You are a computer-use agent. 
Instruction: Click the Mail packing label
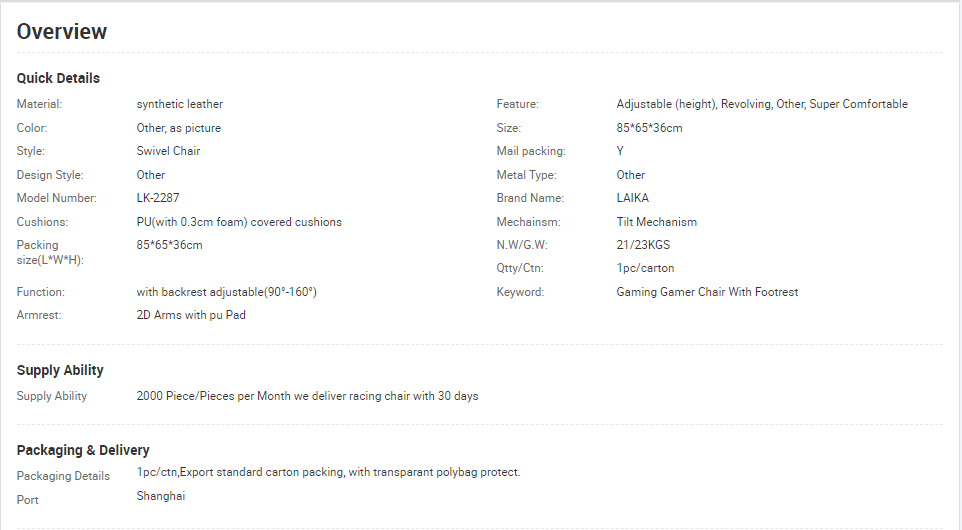[x=531, y=151]
